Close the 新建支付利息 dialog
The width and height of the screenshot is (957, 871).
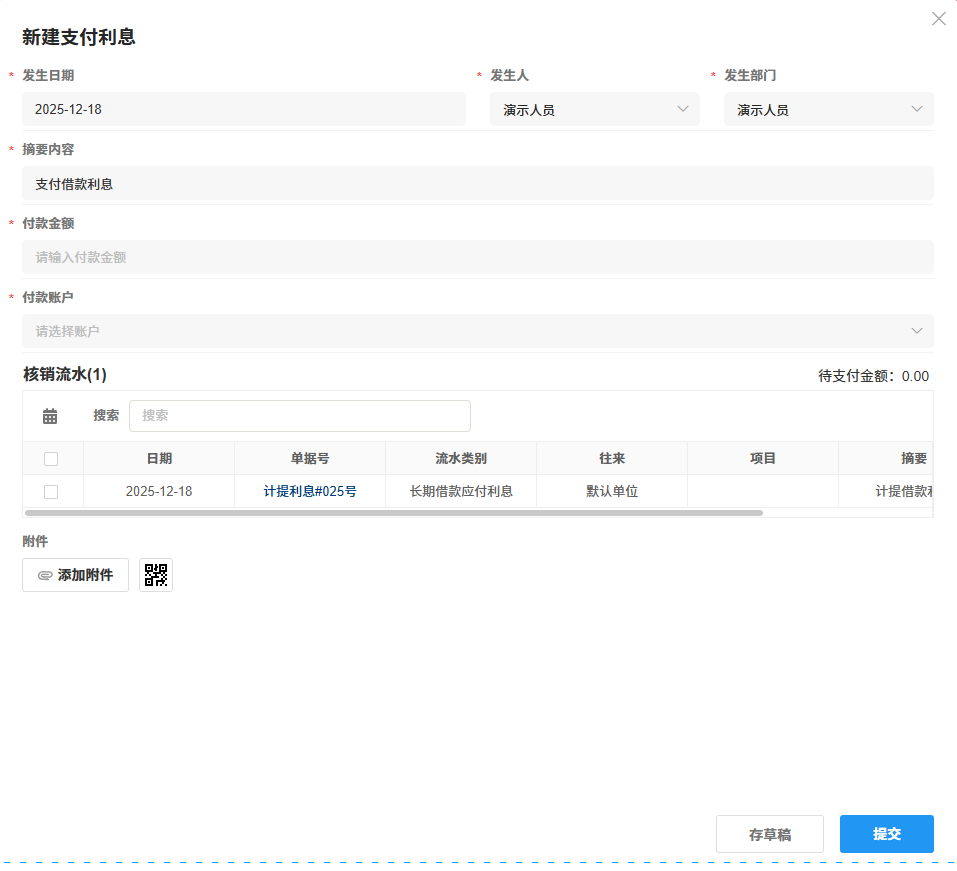coord(938,18)
